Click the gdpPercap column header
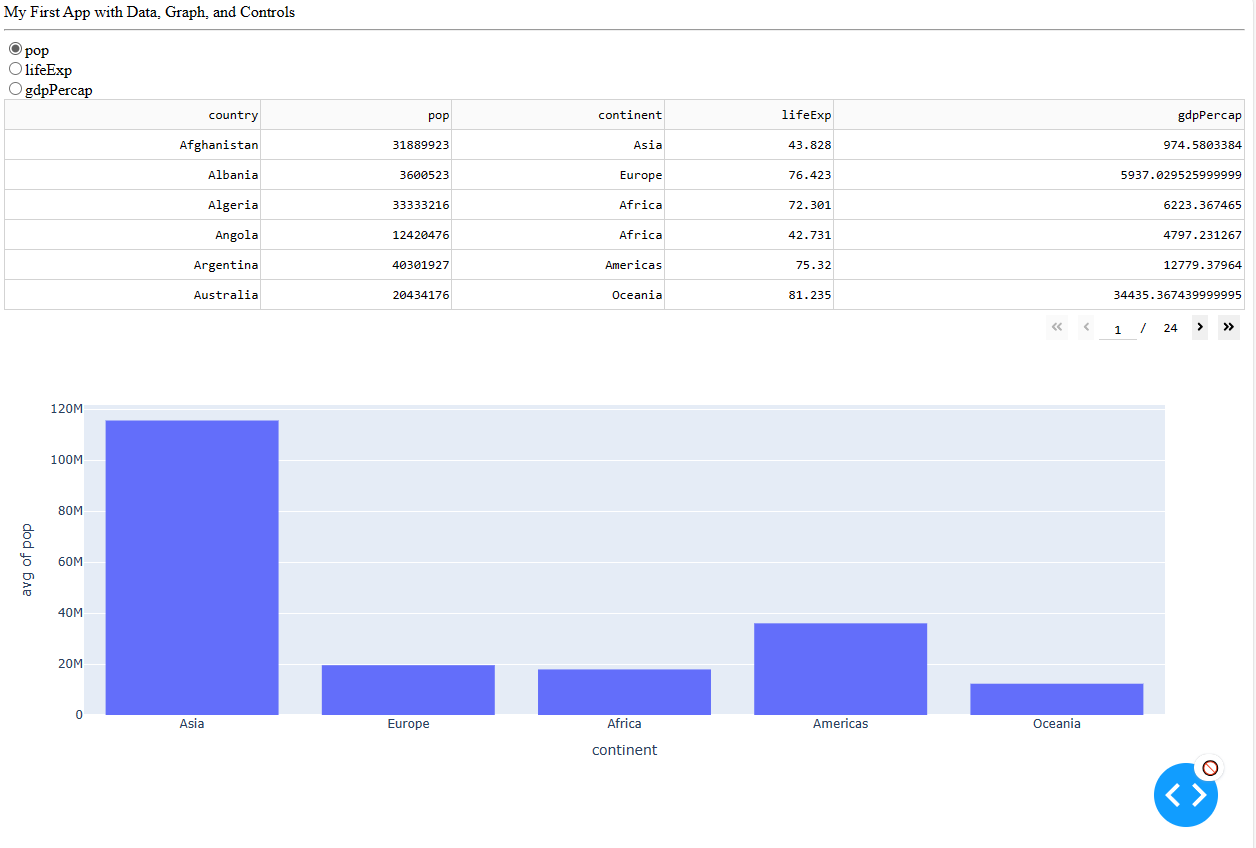 pyautogui.click(x=1209, y=115)
